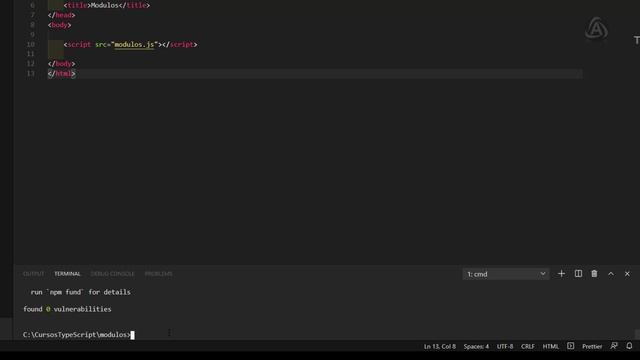Click the title text Modulos in editor

tap(104, 5)
